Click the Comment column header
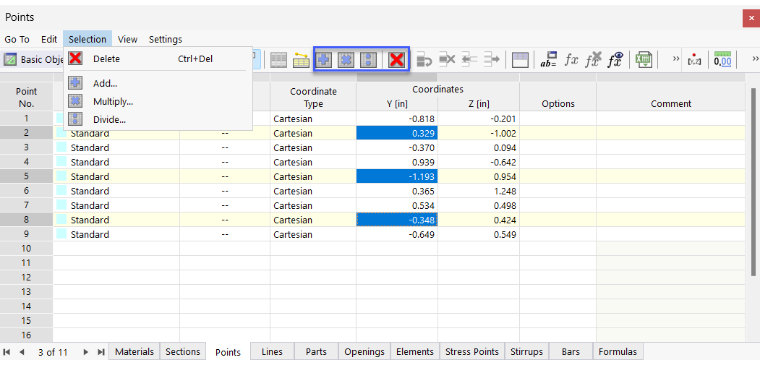This screenshot has height=365, width=760. tap(671, 96)
